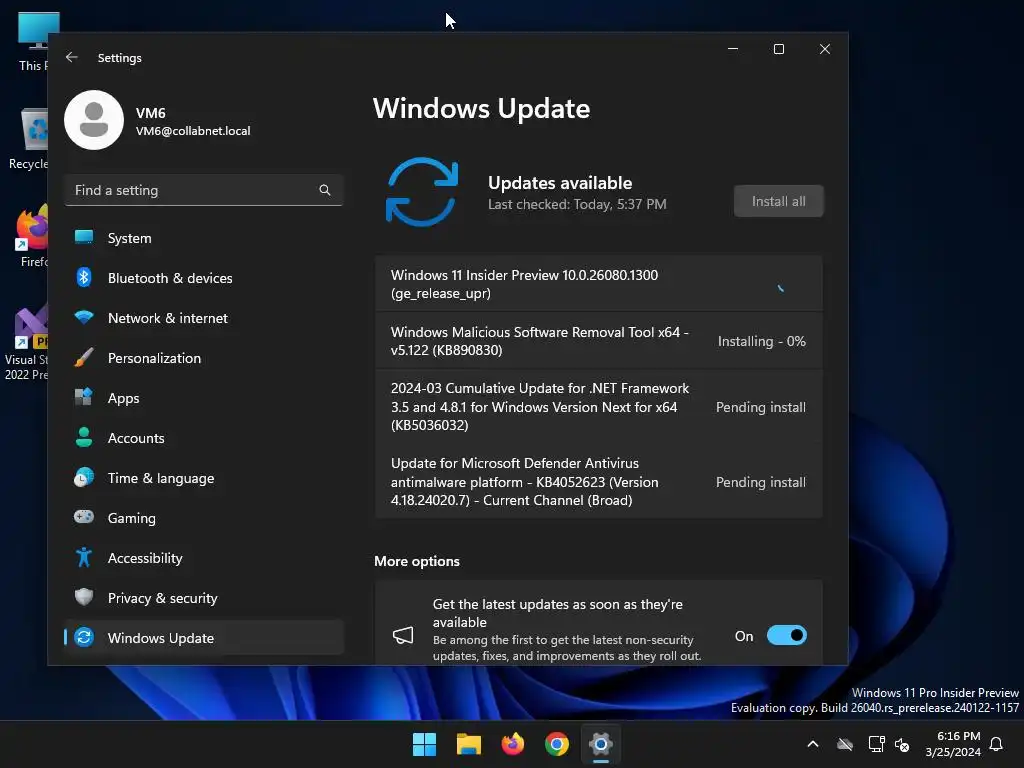Click the Microsoft Defender Antivirus KB4052623 row

coord(599,481)
